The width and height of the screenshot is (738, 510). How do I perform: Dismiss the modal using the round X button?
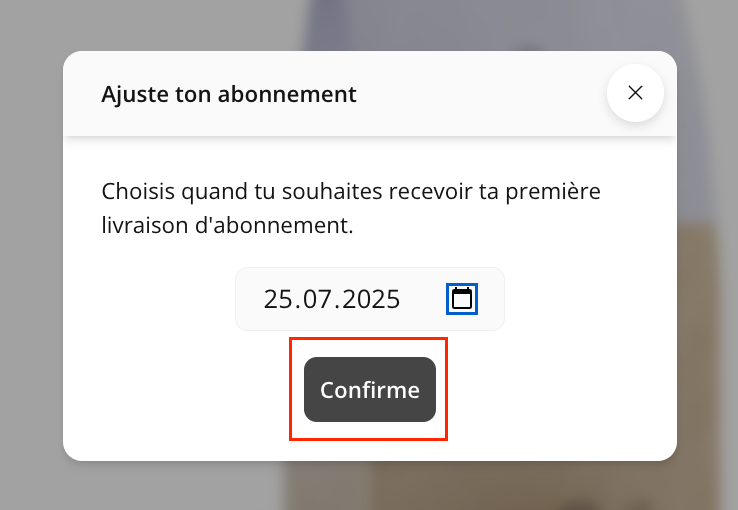[635, 93]
